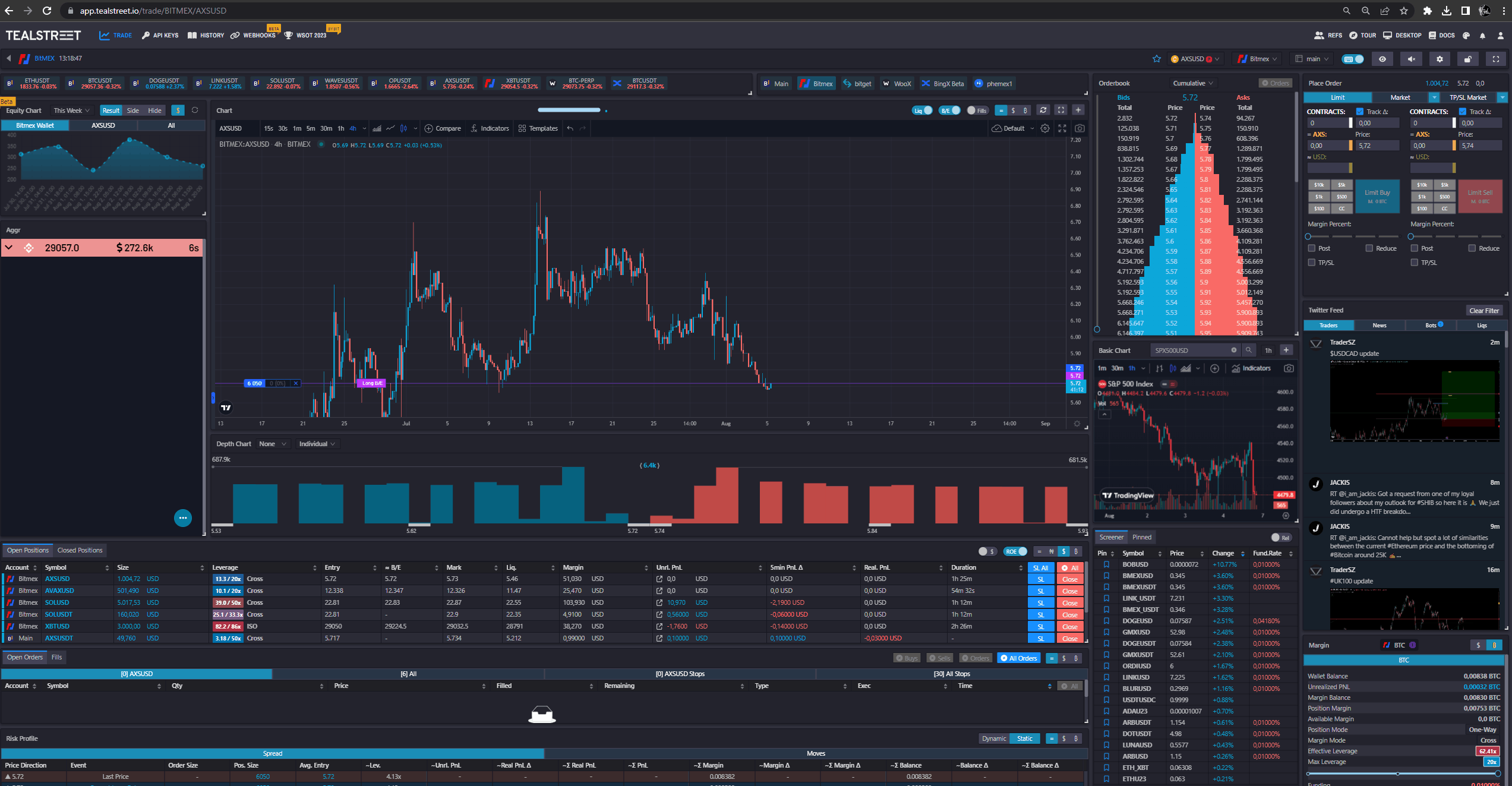Image resolution: width=1512 pixels, height=786 pixels.
Task: Collapse the 29057.0 aggregator row
Action: pyautogui.click(x=9, y=248)
